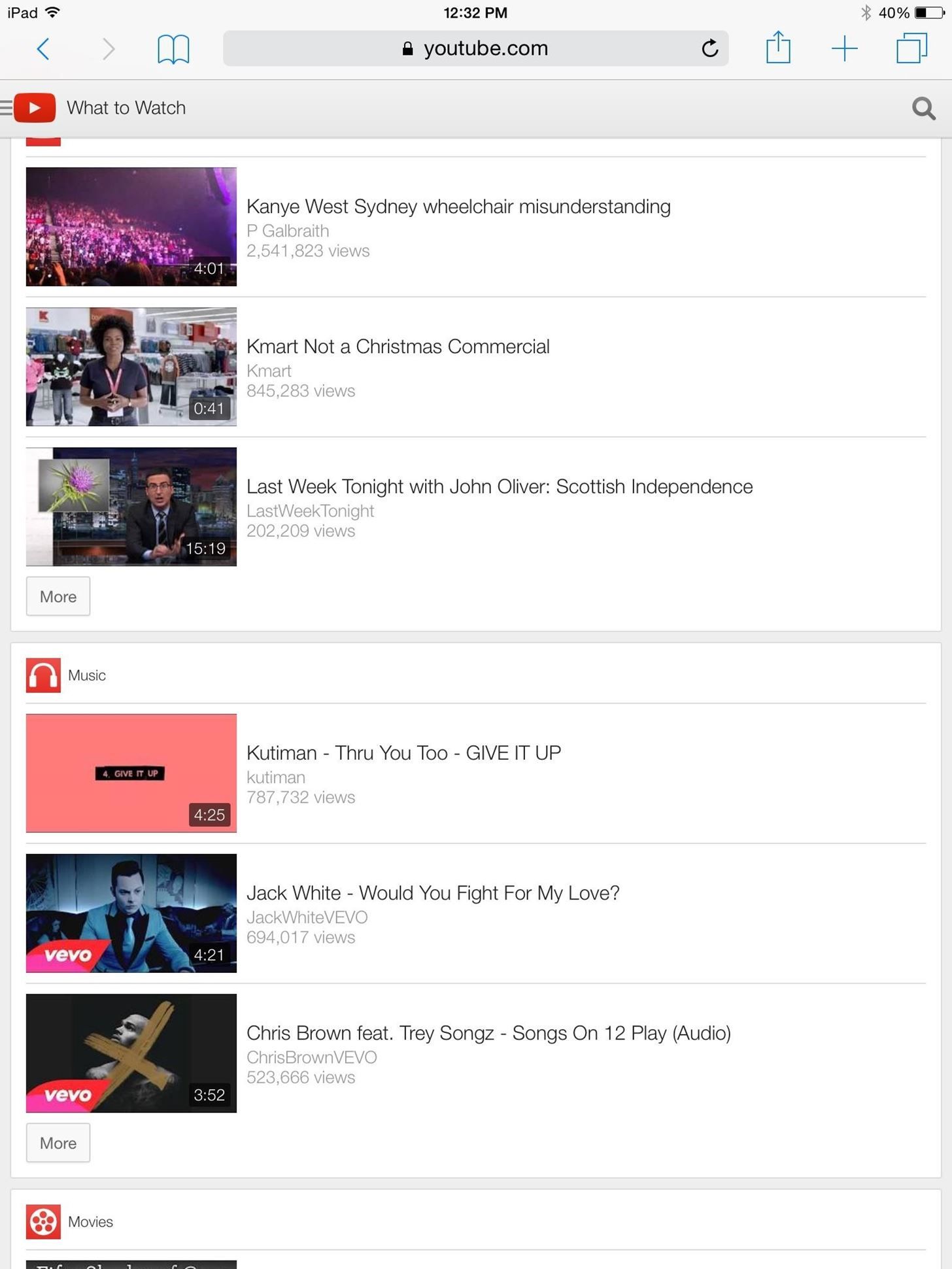Reload the youtube.com page
Screen dimensions: 952x1269
[709, 48]
